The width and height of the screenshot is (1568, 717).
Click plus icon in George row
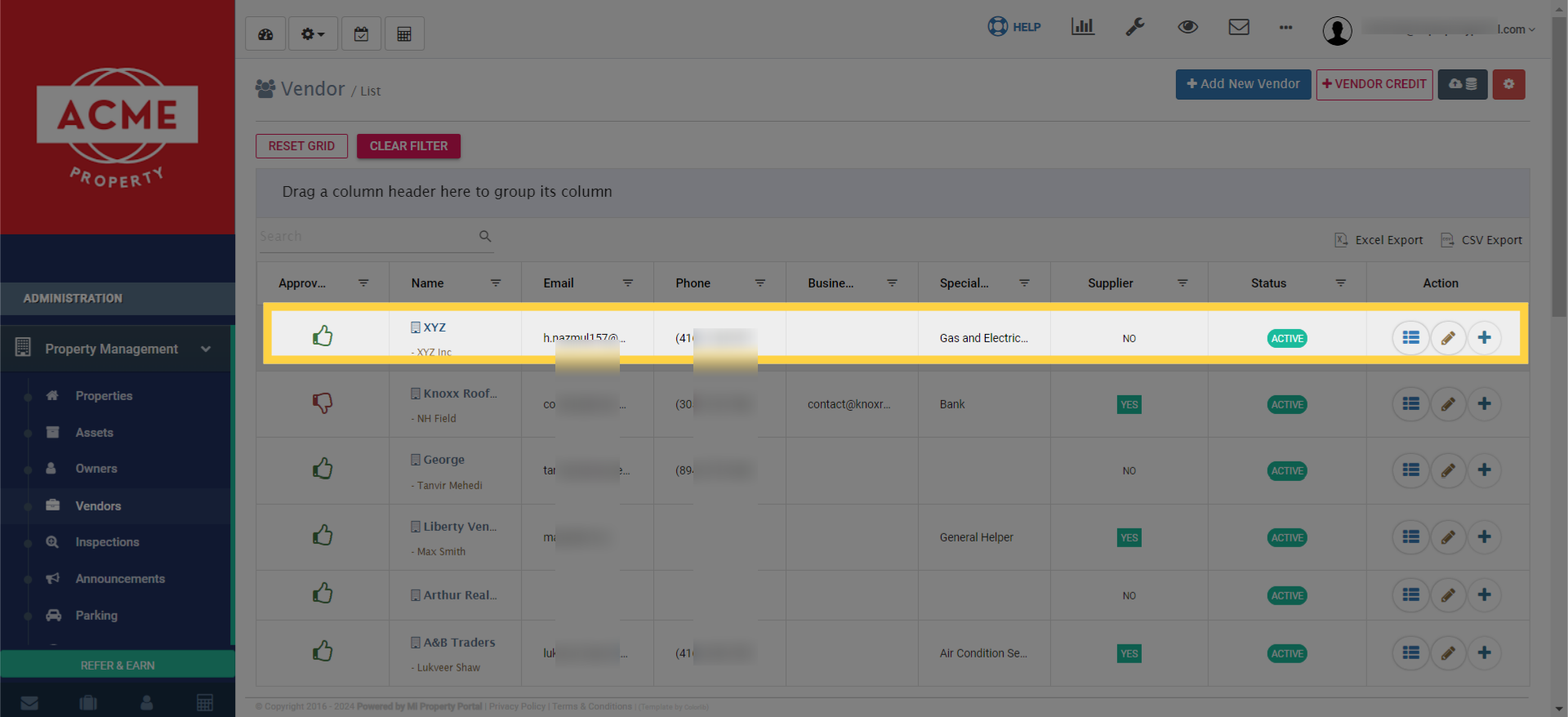(1485, 470)
